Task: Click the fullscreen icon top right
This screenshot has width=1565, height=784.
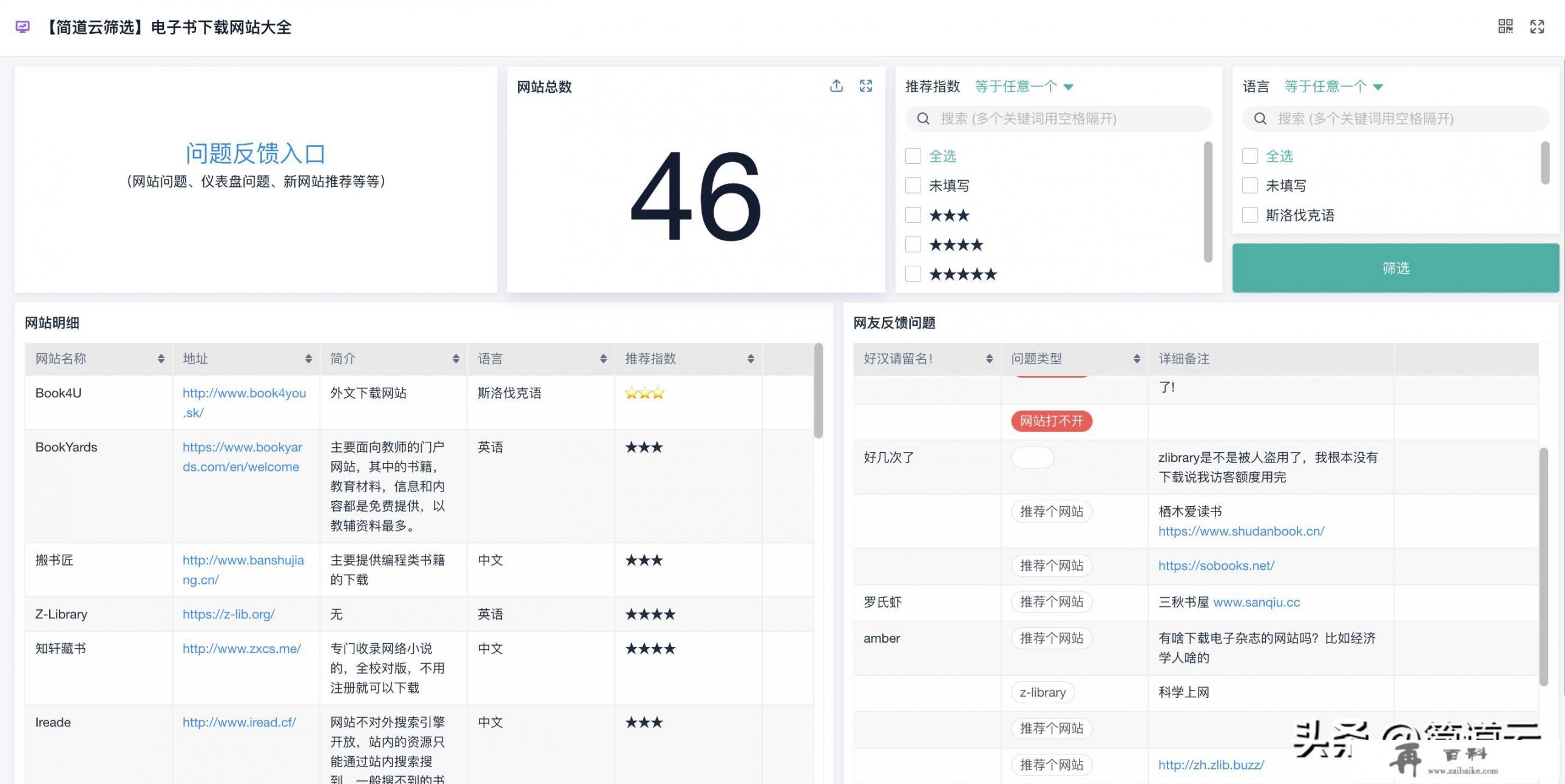Action: (x=1538, y=26)
